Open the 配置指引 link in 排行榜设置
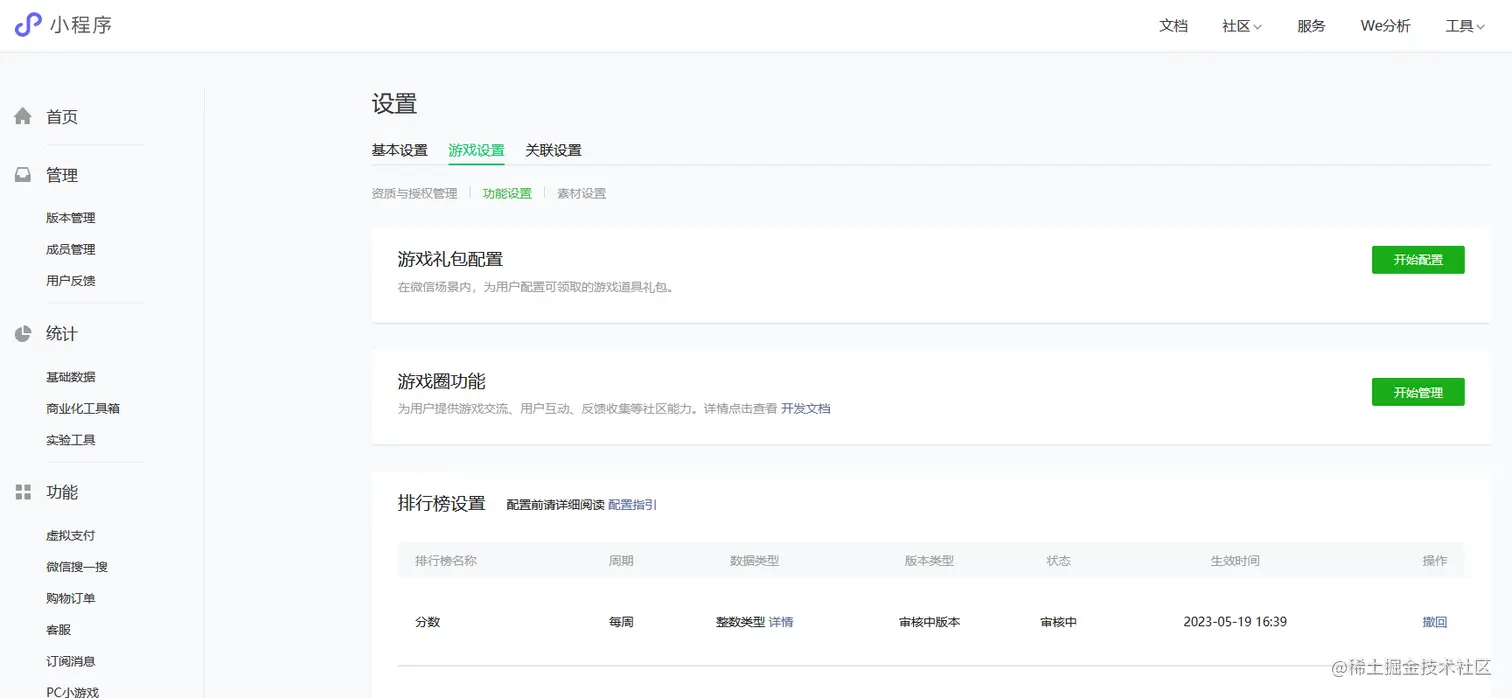The image size is (1512, 698). [631, 504]
